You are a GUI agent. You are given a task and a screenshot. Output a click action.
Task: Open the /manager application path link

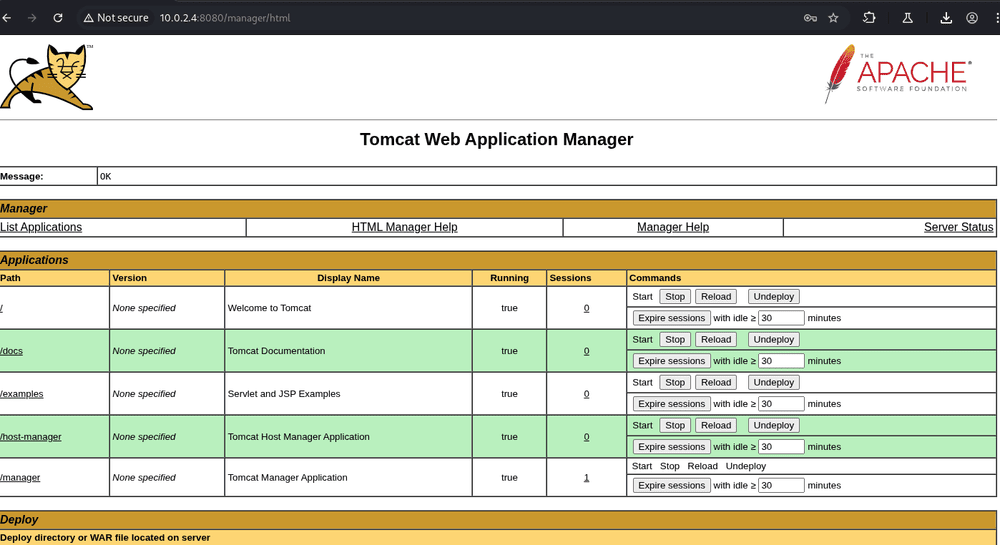20,477
